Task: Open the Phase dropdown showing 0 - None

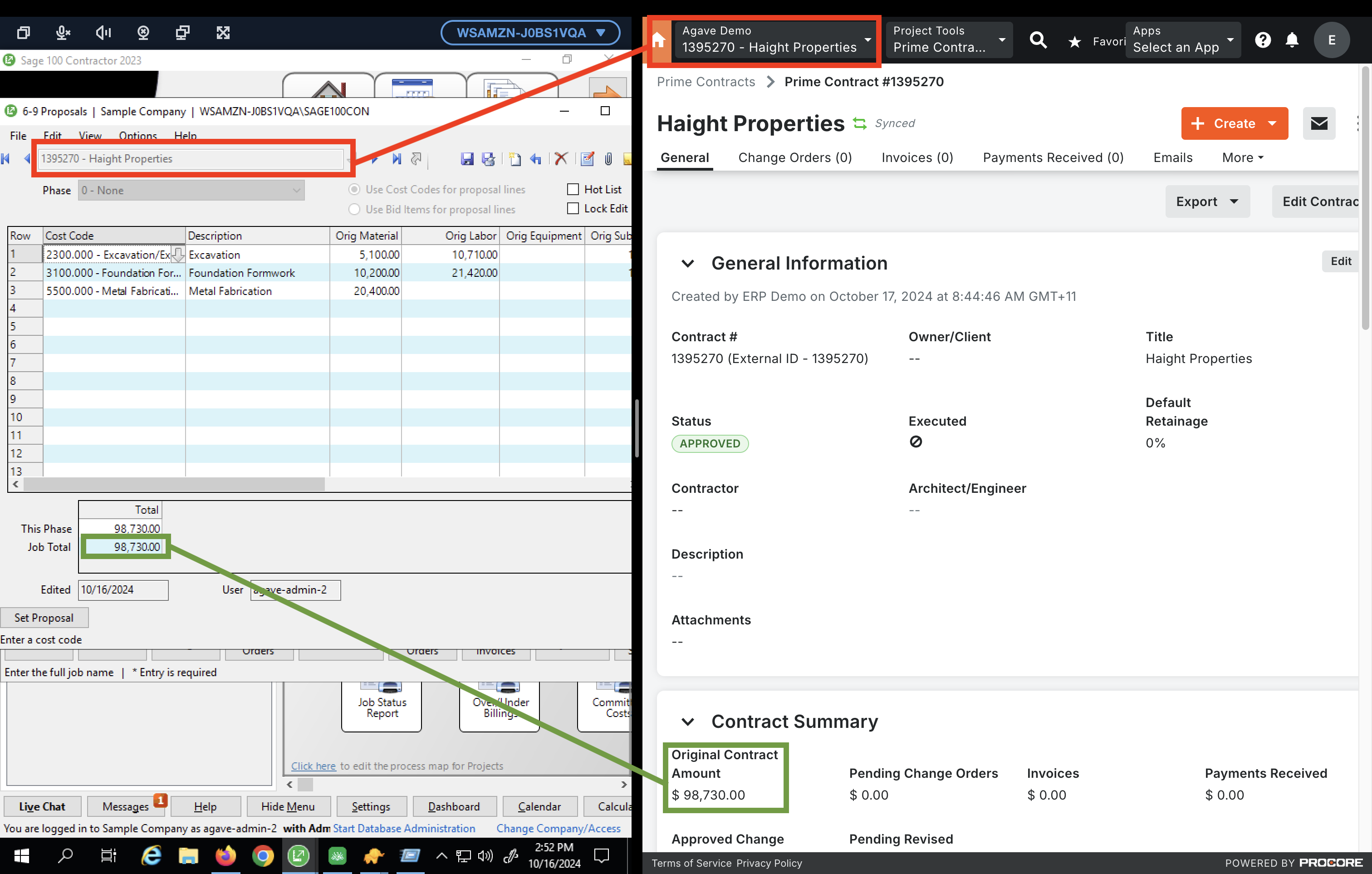Action: [x=191, y=190]
